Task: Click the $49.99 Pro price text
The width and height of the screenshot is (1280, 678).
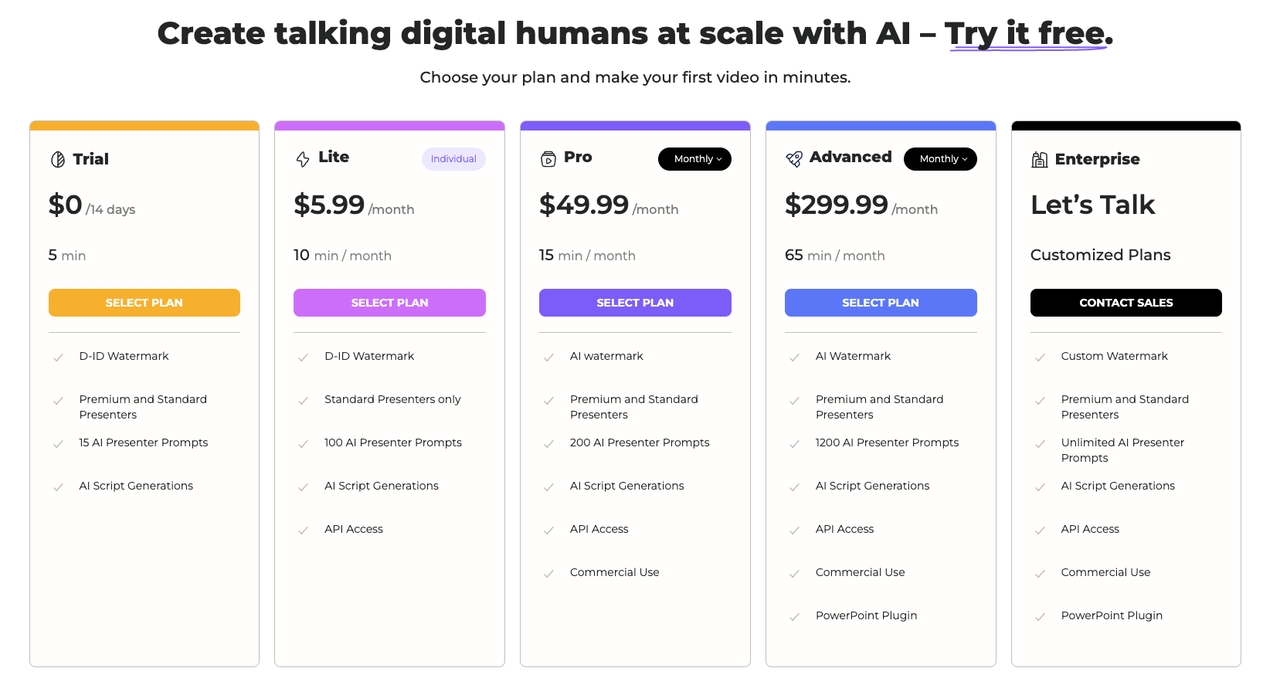Action: [584, 205]
